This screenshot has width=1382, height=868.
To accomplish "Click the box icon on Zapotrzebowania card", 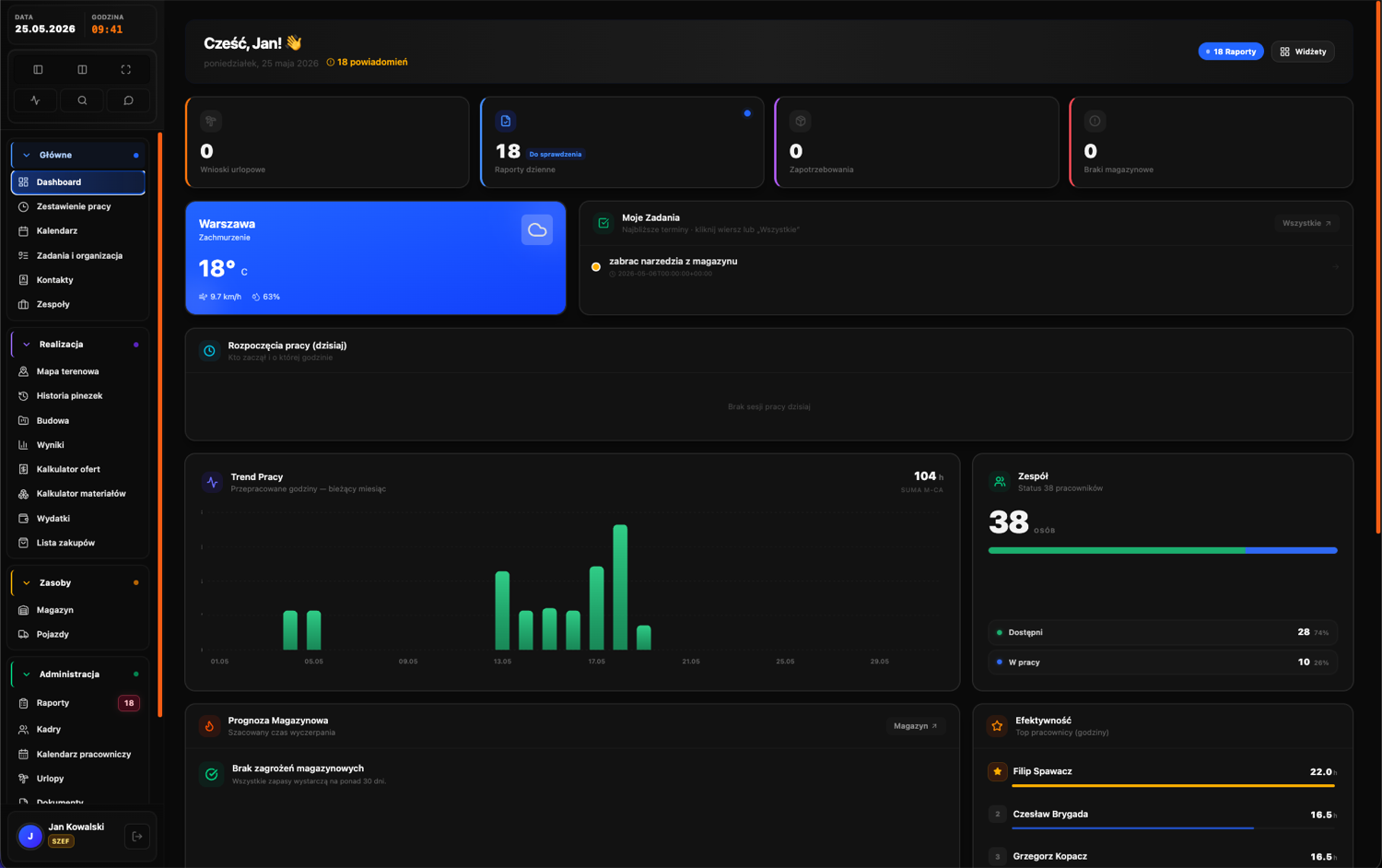I will 801,121.
